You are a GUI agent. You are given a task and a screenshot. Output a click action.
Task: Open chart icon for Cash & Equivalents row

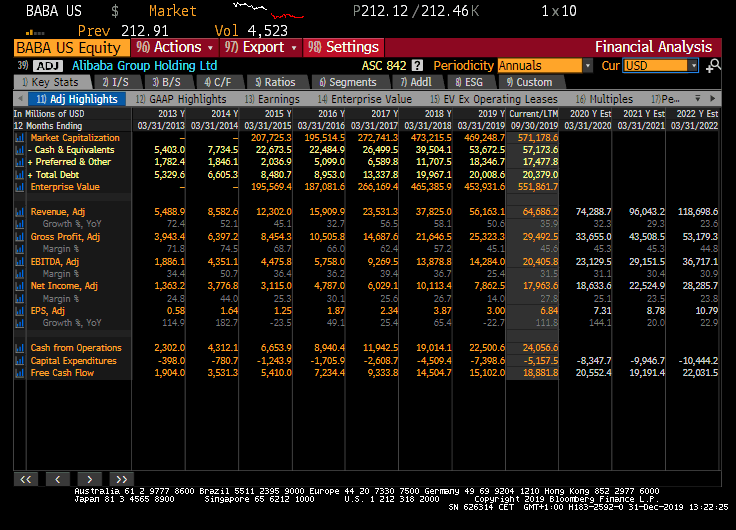point(20,150)
